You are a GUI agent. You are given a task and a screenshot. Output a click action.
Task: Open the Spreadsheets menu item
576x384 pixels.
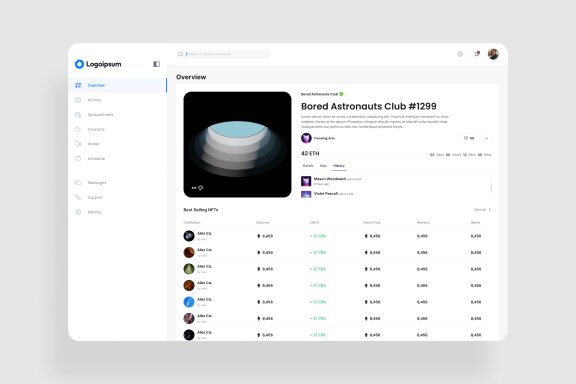tap(118, 115)
